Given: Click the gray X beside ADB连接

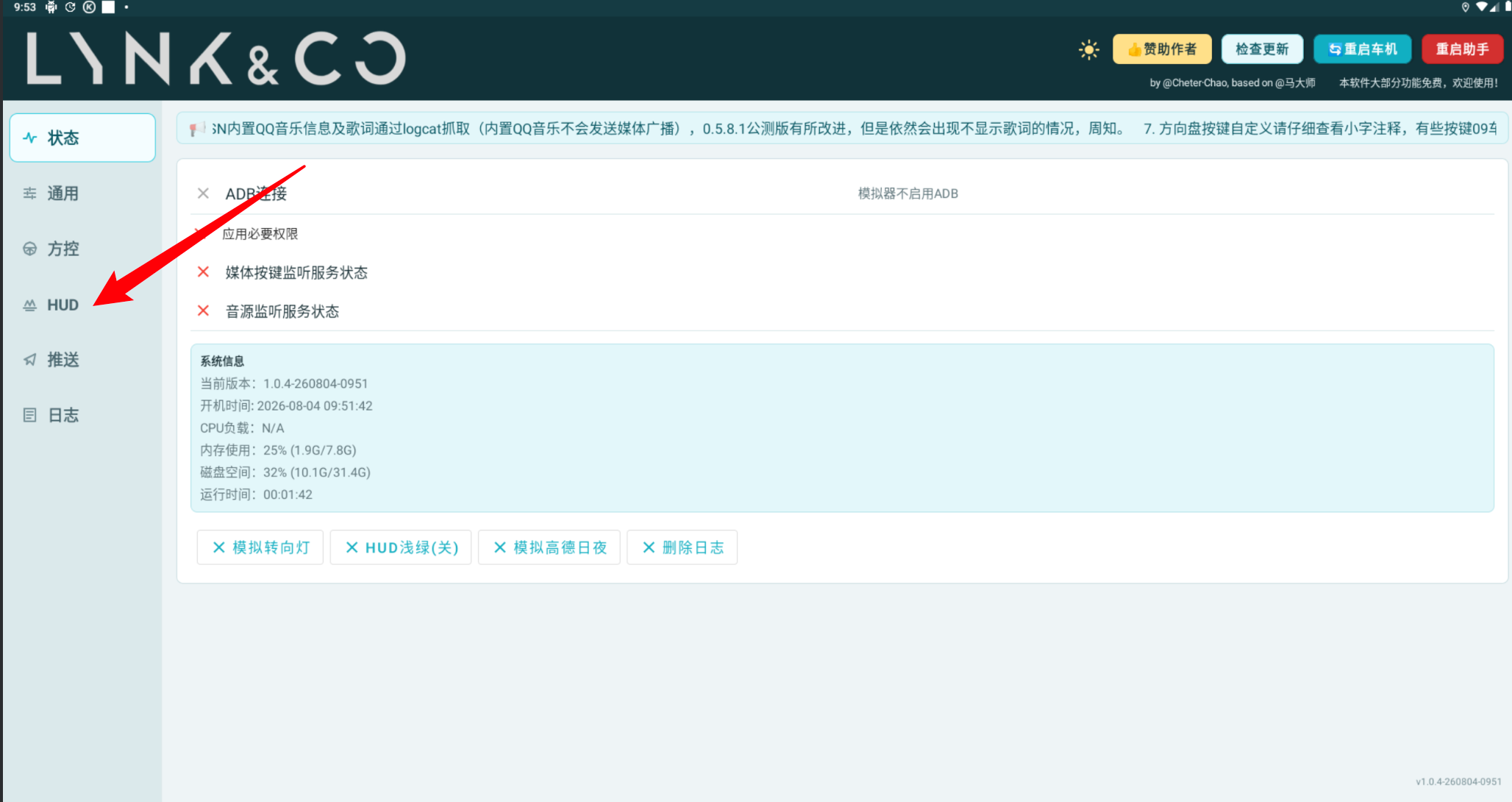Looking at the screenshot, I should click(204, 194).
